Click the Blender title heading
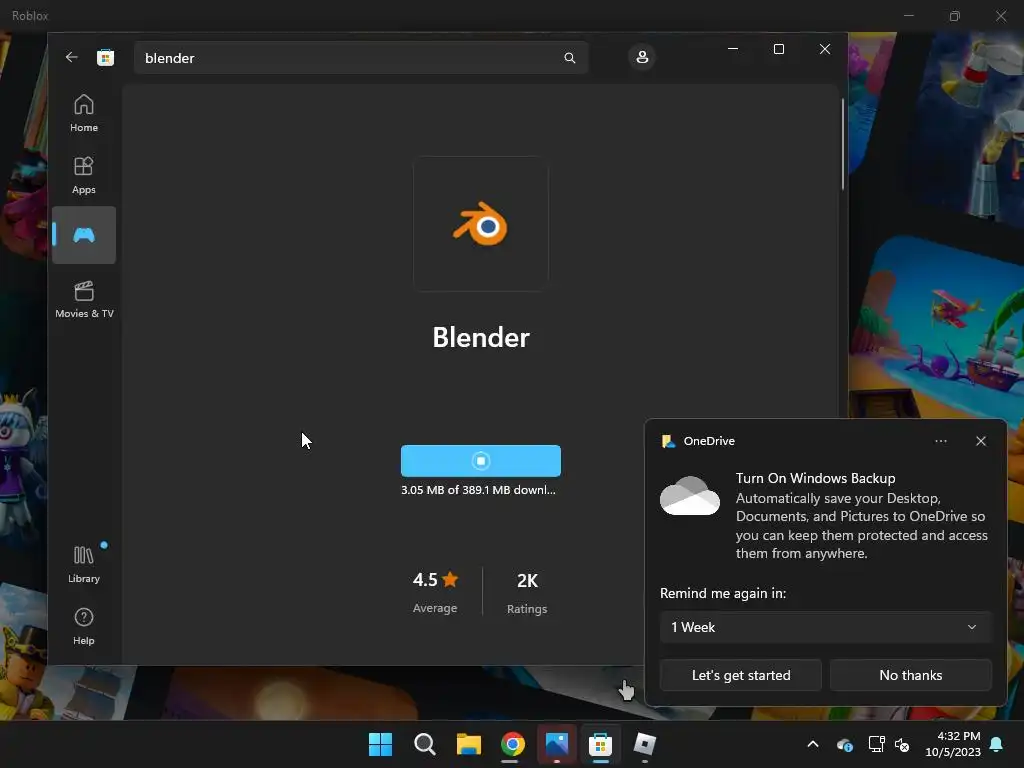1024x768 pixels. 481,337
